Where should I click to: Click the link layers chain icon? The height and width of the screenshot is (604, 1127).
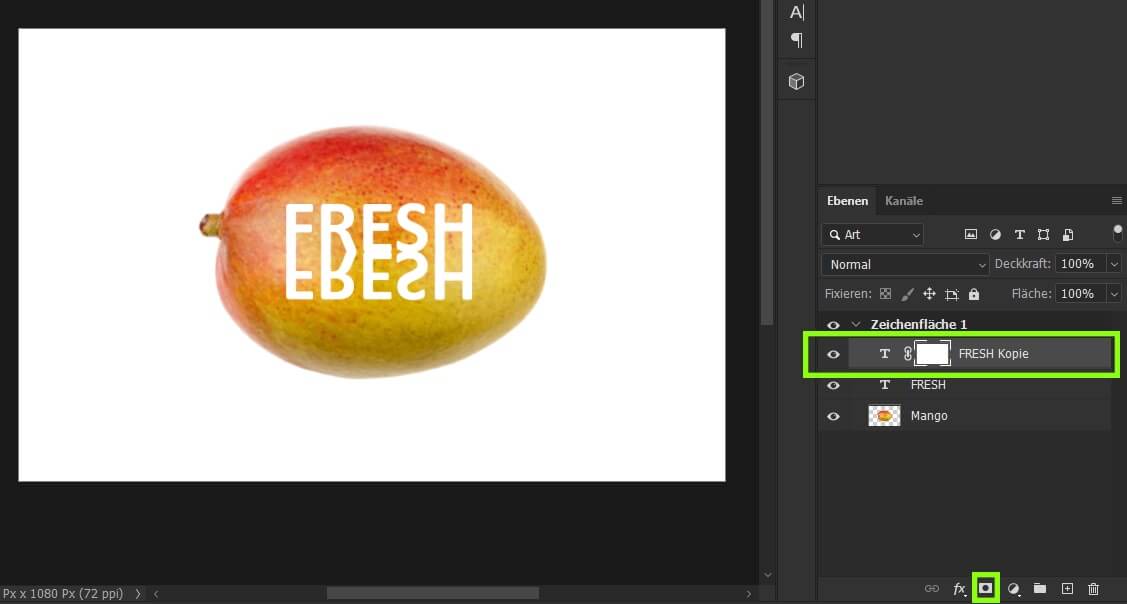click(932, 589)
